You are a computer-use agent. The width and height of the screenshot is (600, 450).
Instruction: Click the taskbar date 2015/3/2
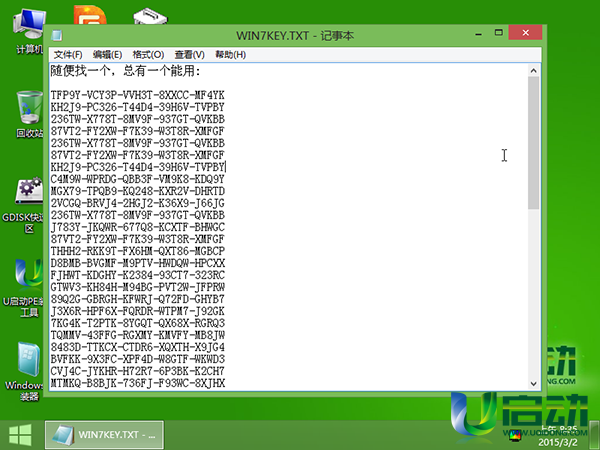pyautogui.click(x=558, y=442)
